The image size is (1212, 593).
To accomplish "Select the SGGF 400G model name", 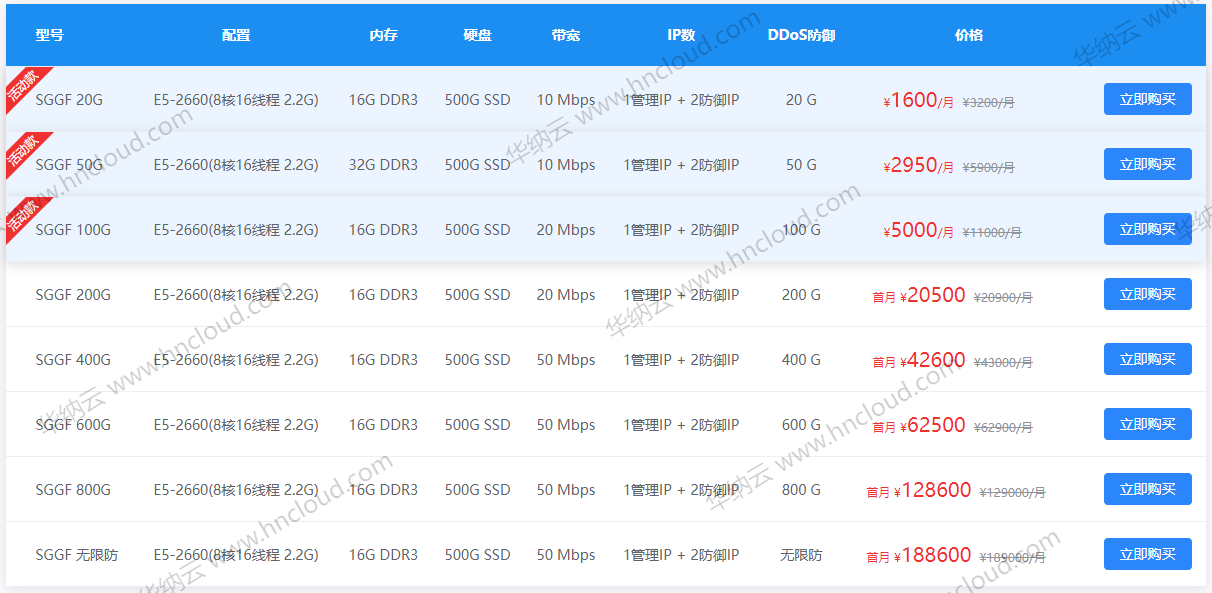I will tap(73, 360).
